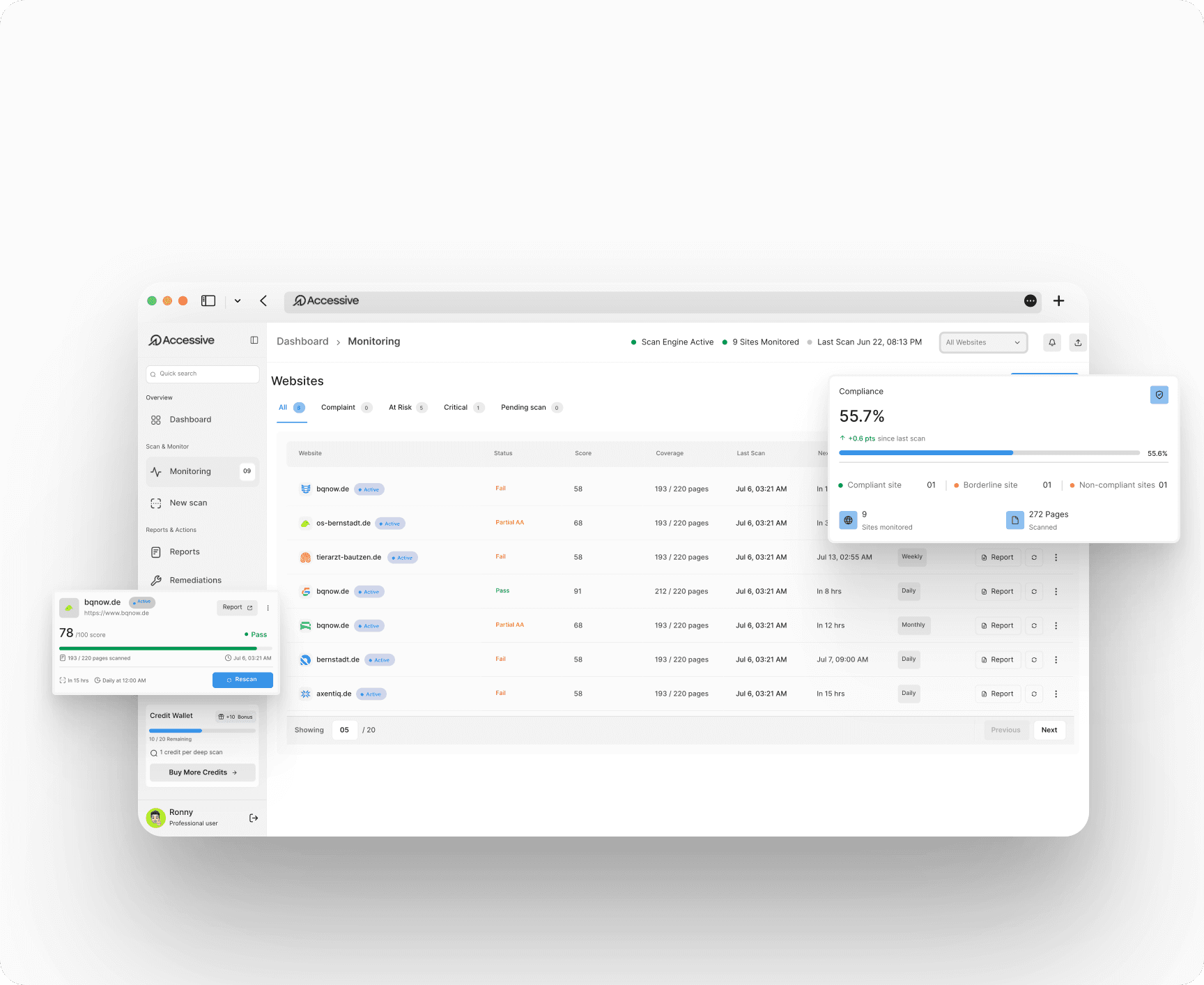
Task: Click the Score column header
Action: coord(583,453)
